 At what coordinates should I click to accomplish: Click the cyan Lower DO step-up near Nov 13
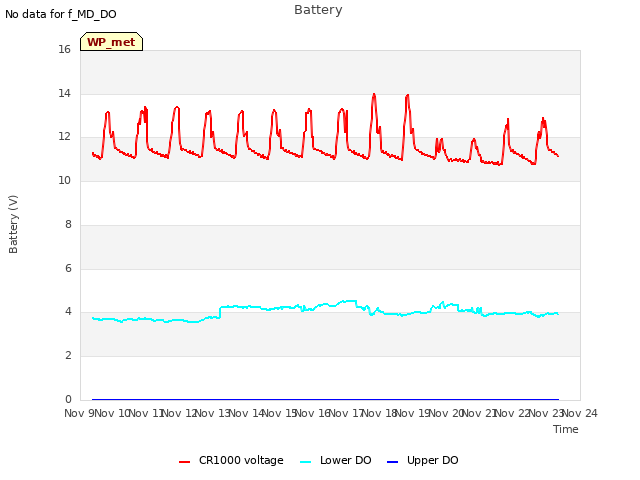pos(220,312)
